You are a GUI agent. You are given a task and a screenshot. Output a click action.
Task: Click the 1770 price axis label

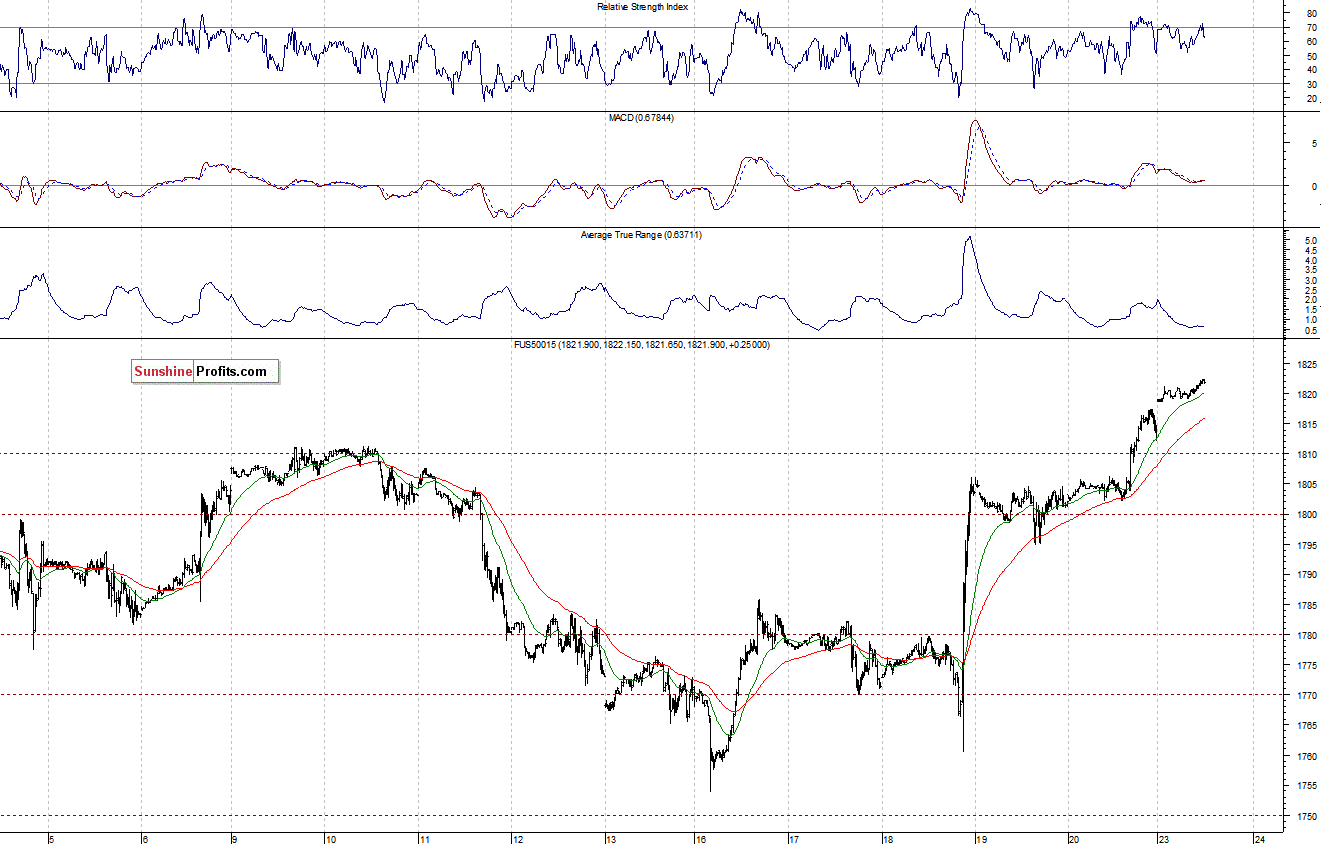tap(1307, 695)
